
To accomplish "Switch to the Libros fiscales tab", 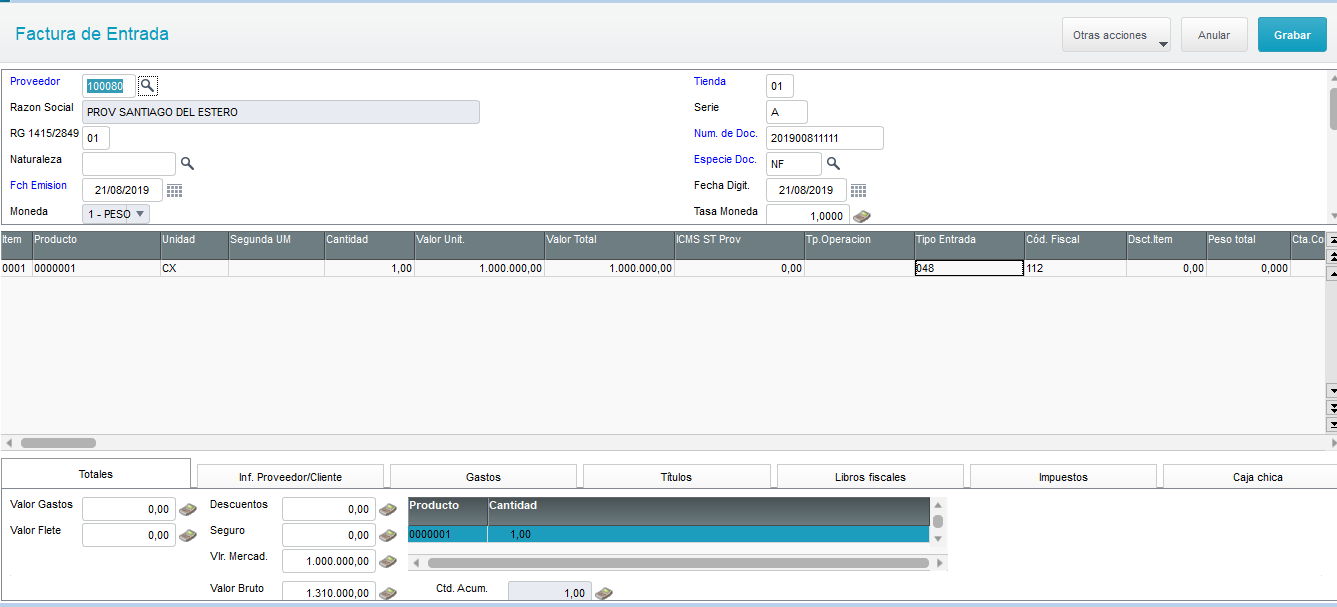I will point(870,477).
